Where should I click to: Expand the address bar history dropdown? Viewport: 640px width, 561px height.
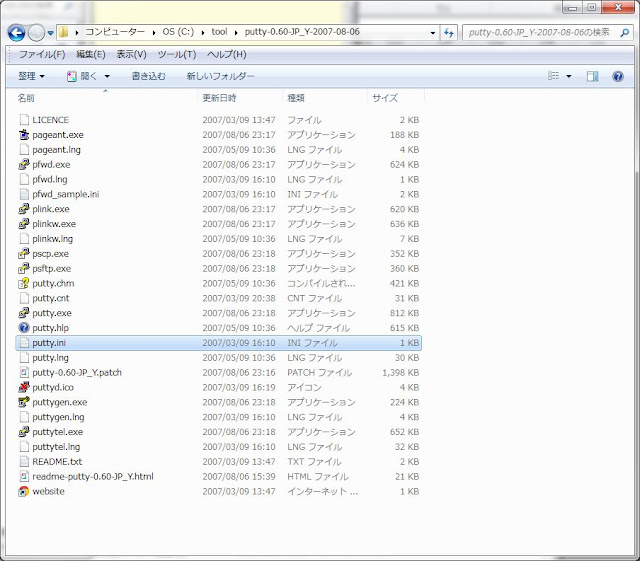click(x=433, y=33)
